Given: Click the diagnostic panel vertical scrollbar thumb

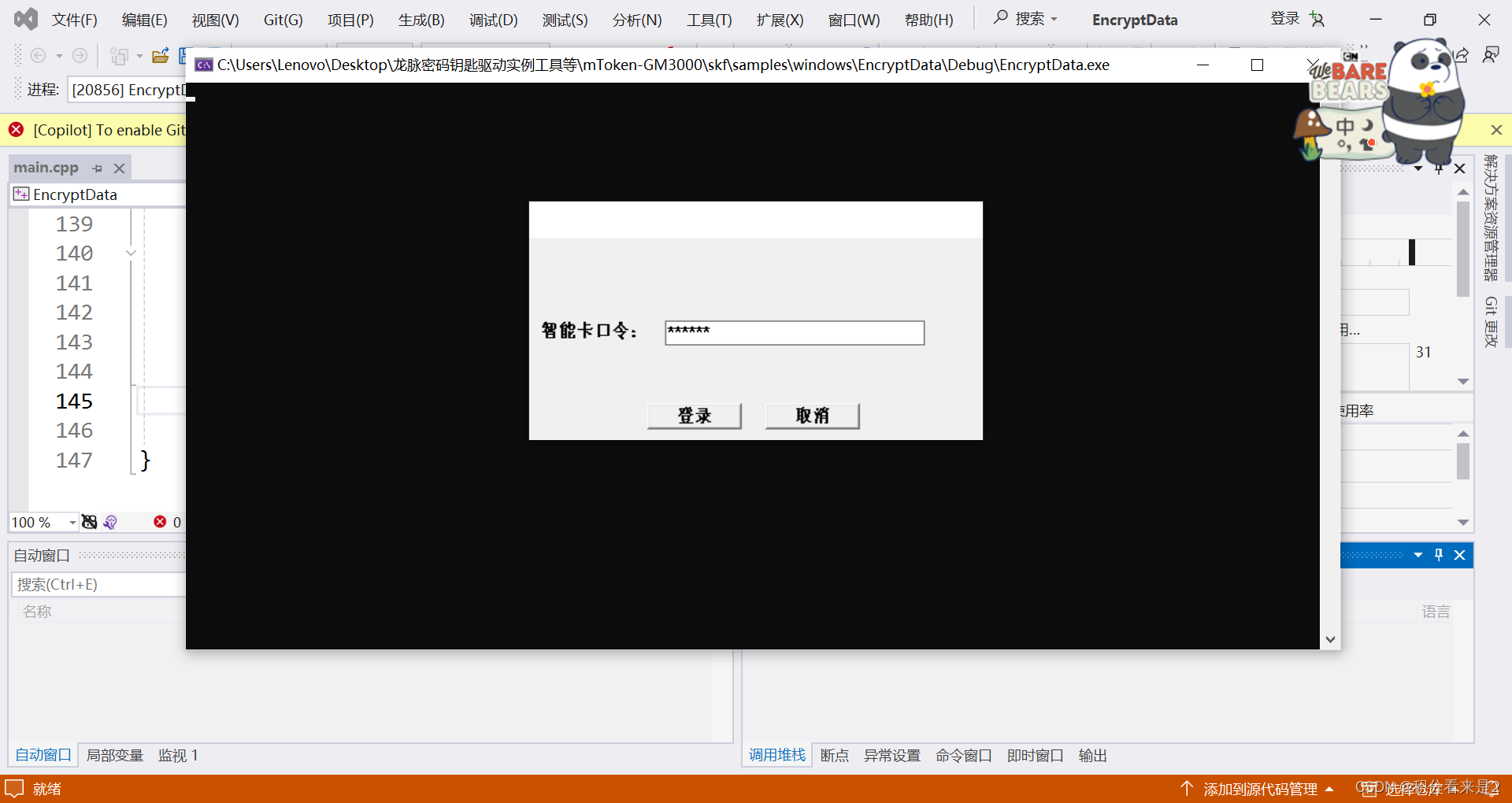Looking at the screenshot, I should point(1463,249).
